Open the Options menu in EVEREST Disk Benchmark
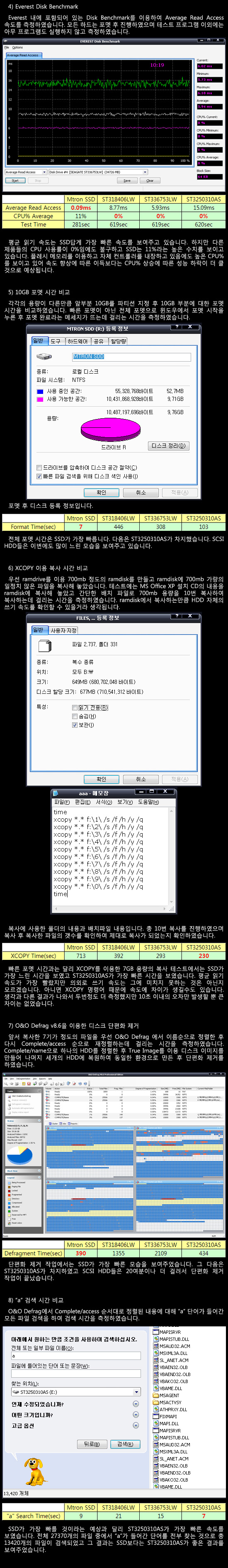The width and height of the screenshot is (228, 1568). [18, 47]
